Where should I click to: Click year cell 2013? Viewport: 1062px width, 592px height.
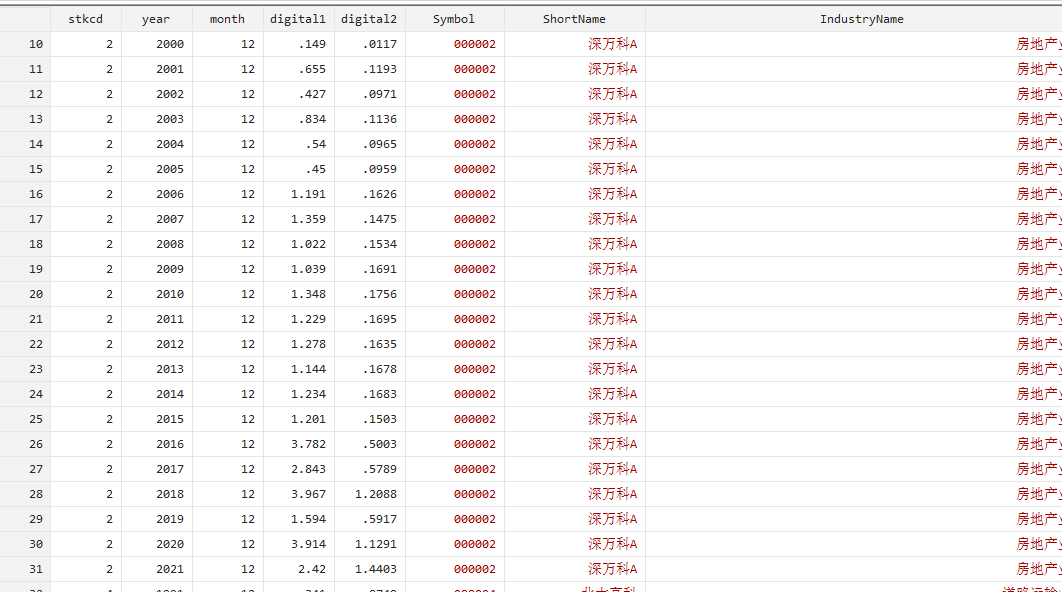pos(156,369)
